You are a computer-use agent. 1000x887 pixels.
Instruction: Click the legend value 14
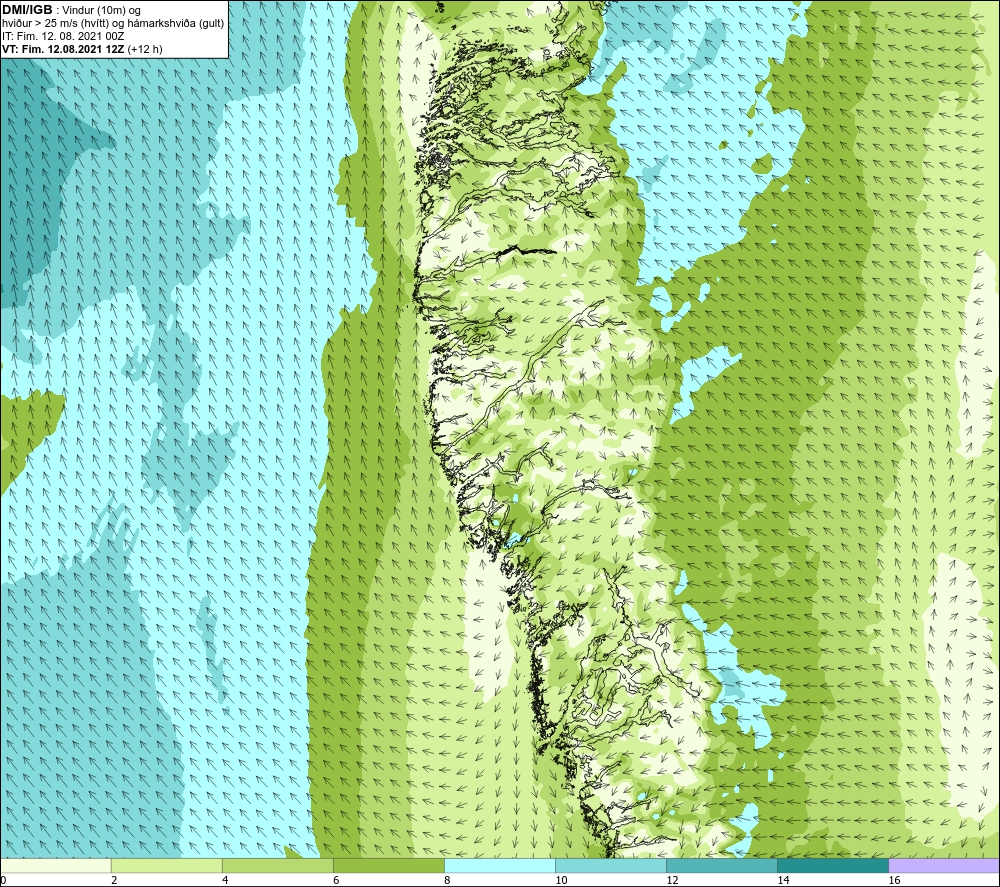(783, 880)
